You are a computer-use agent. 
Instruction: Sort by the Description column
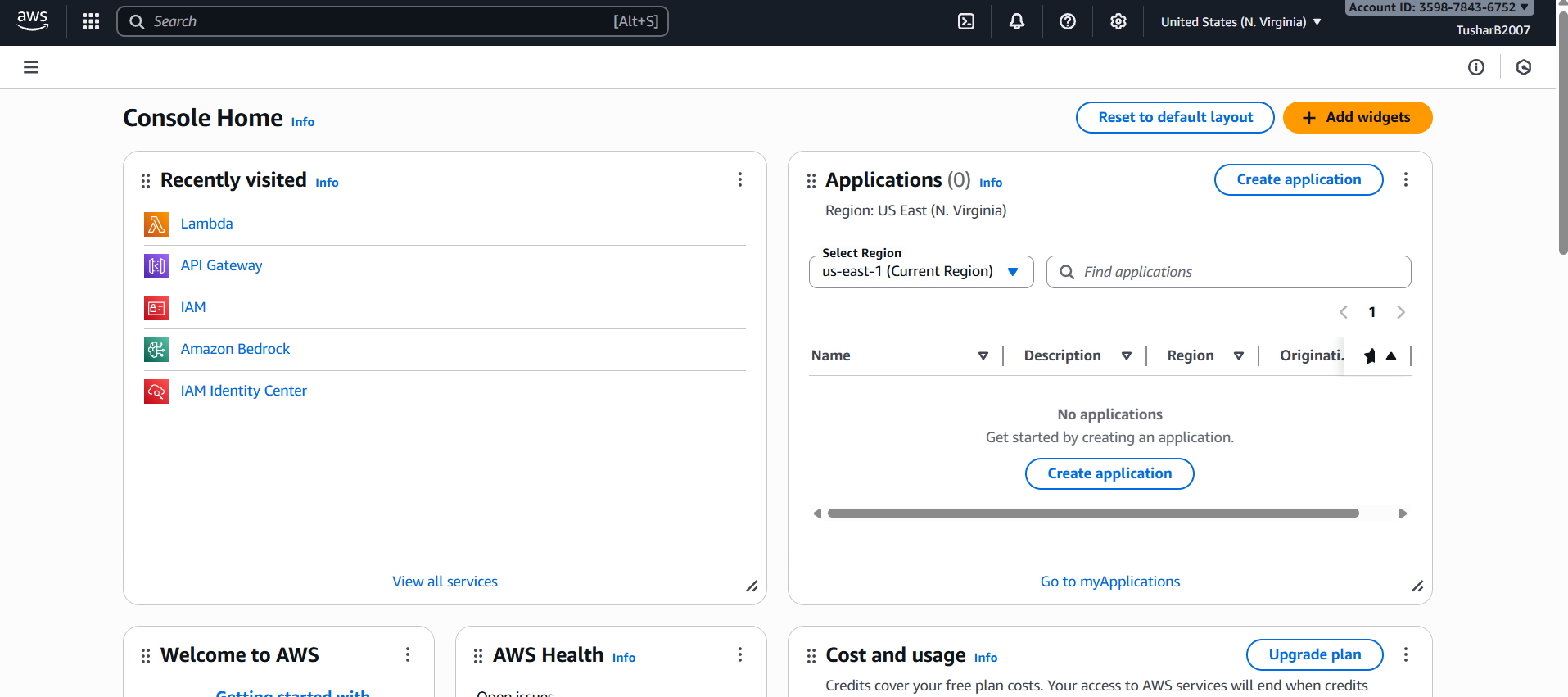click(x=1127, y=355)
